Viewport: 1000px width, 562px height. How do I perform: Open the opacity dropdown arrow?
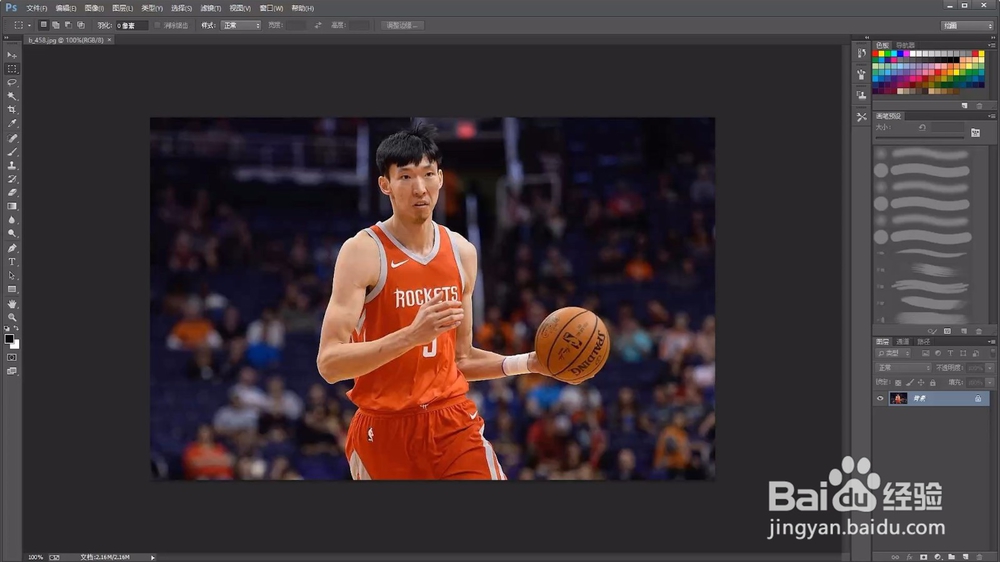[990, 368]
